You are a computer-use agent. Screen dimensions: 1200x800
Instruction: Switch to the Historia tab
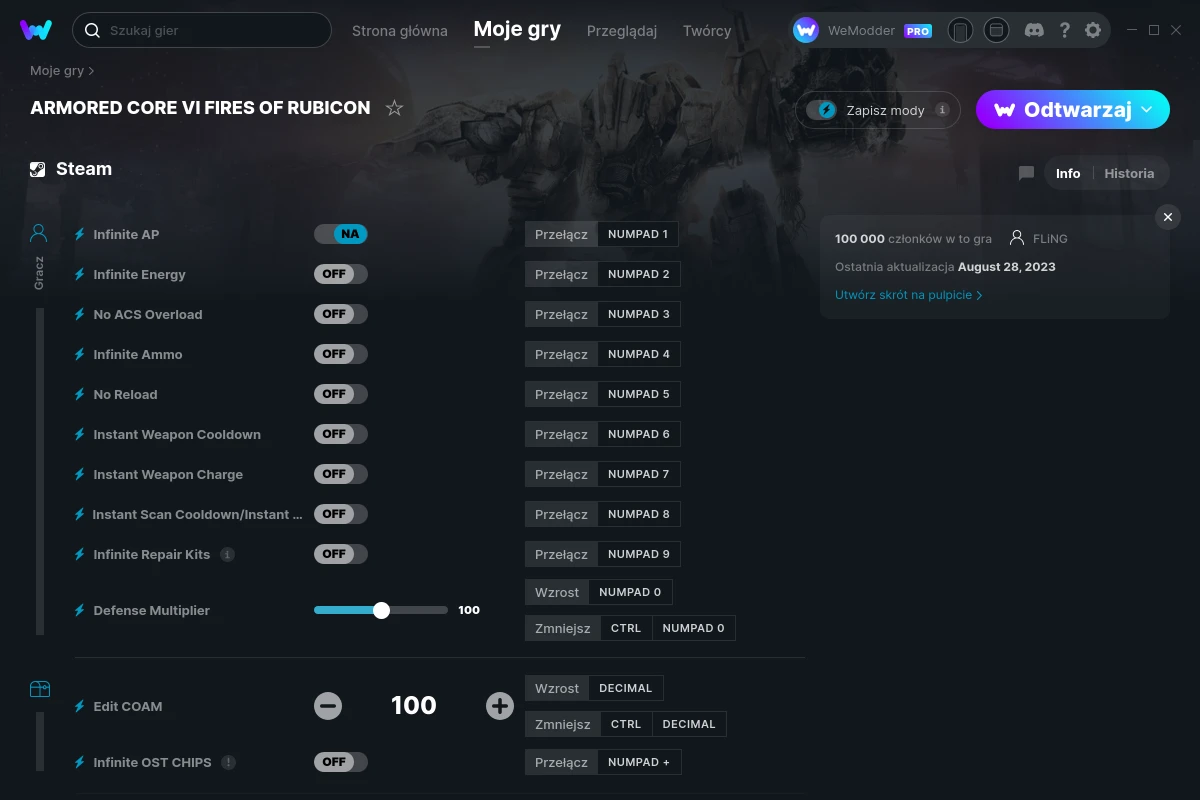point(1129,173)
